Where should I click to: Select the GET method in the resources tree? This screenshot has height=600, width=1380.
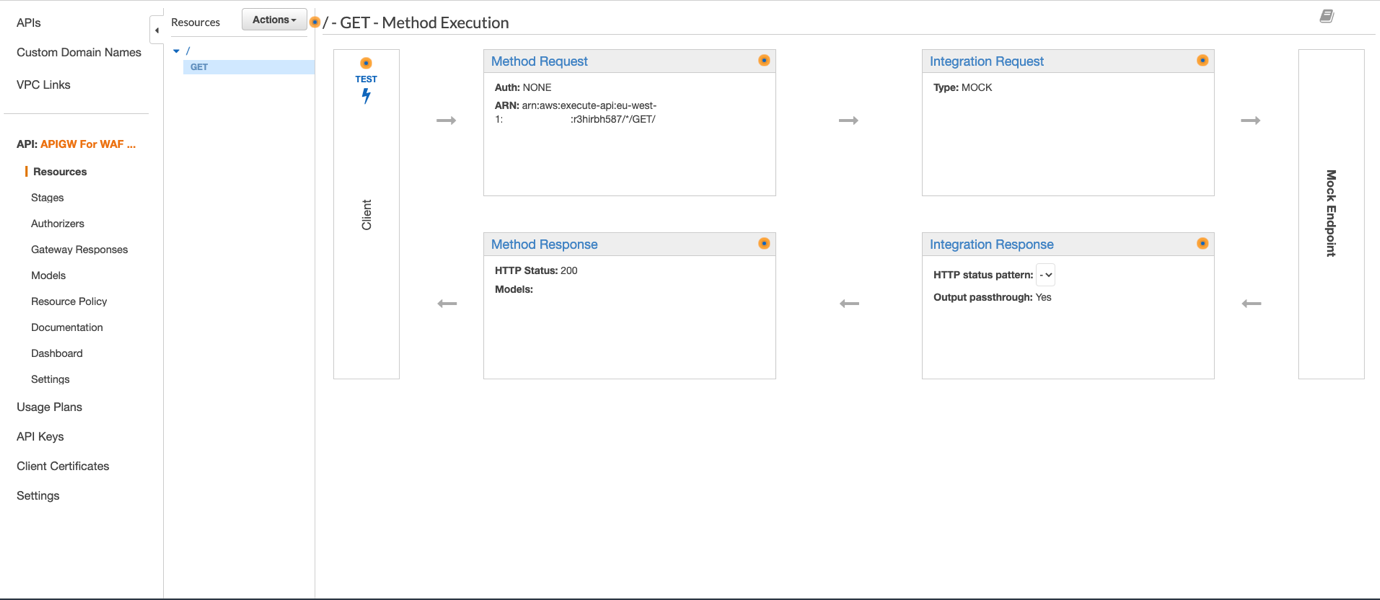pyautogui.click(x=199, y=66)
